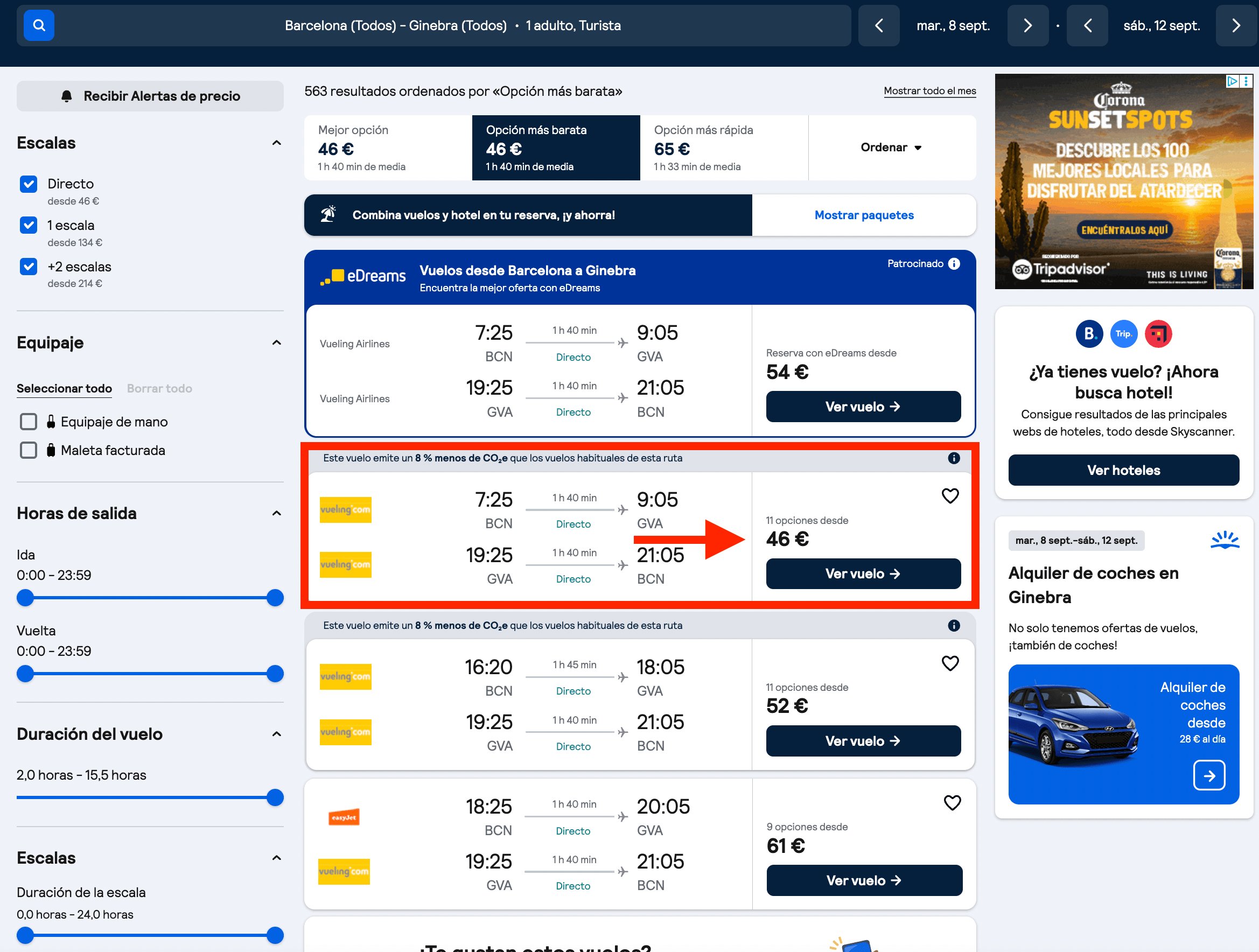This screenshot has width=1259, height=952.
Task: Click Seleccionar todo in Equipaje
Action: [64, 389]
